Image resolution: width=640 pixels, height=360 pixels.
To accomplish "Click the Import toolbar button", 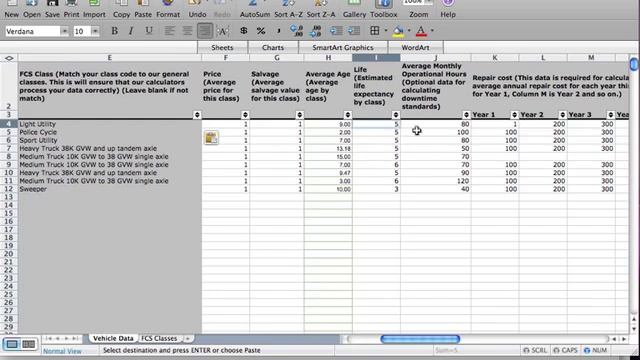I will point(94,9).
